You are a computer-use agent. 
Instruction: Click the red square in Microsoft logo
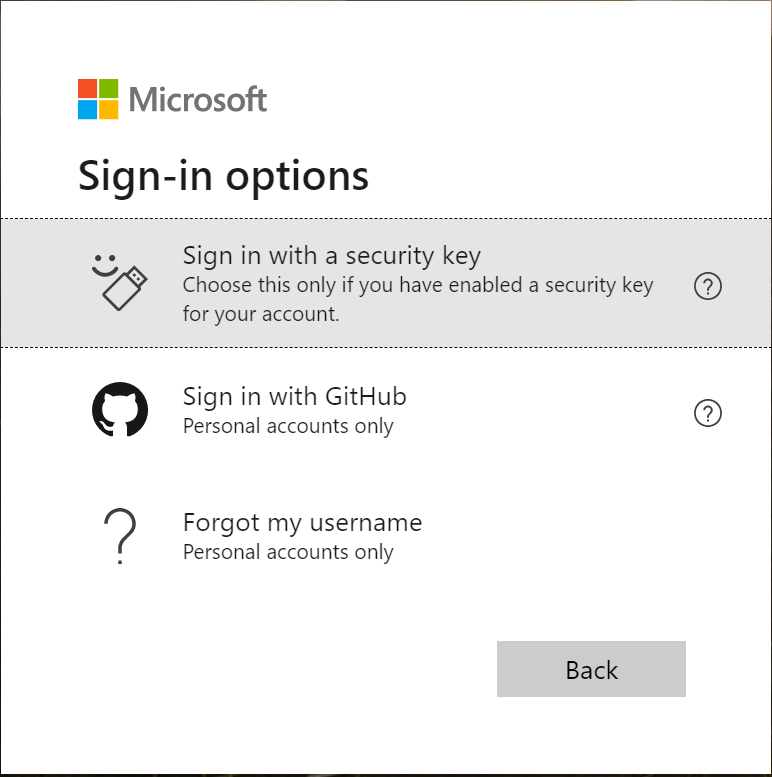[x=88, y=88]
